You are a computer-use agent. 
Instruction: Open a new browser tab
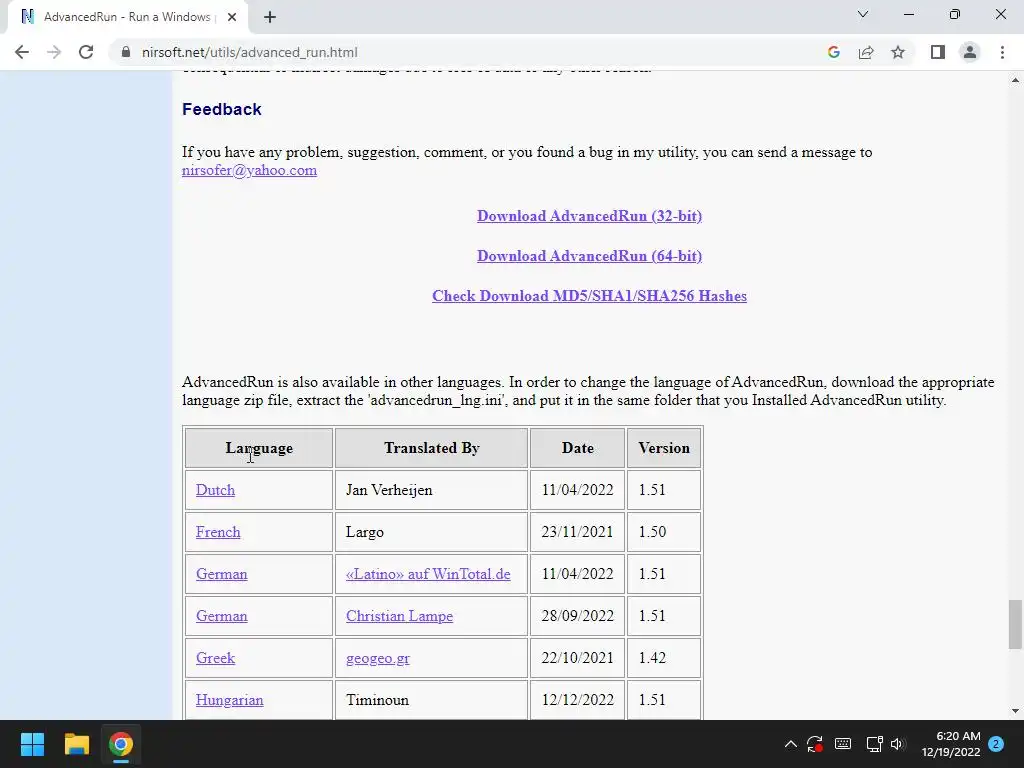[x=270, y=17]
